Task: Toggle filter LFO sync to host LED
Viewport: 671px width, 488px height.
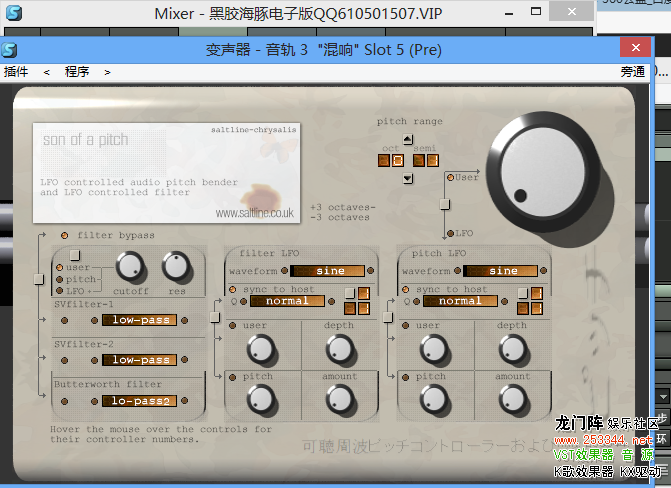Action: click(x=232, y=290)
